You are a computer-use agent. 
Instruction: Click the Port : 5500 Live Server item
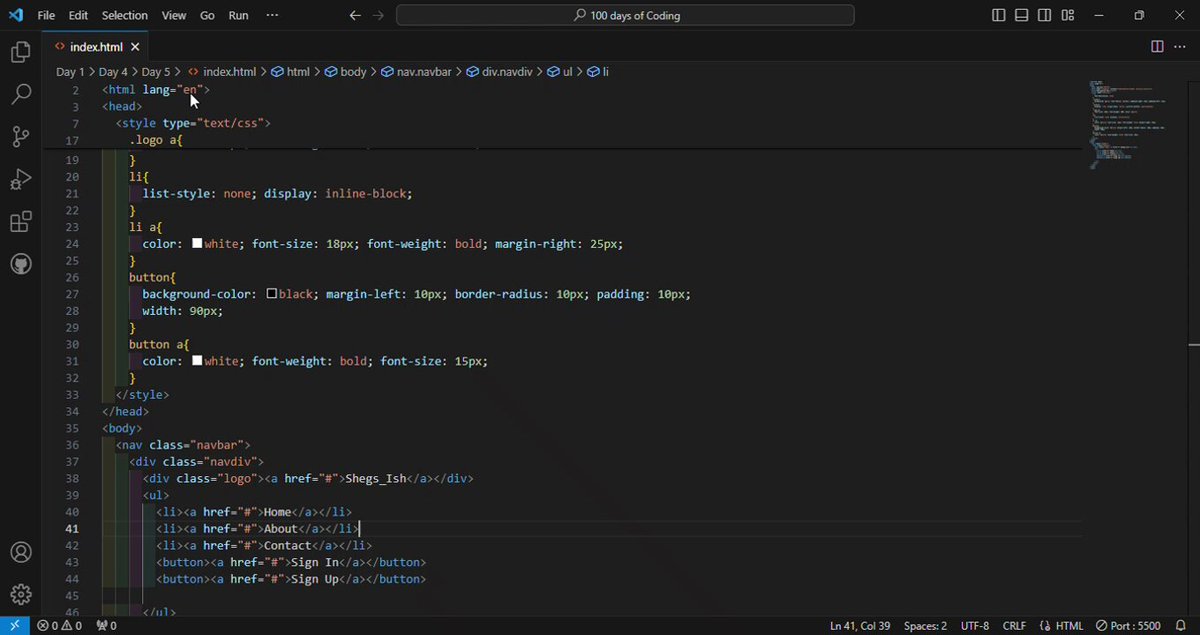point(1128,625)
